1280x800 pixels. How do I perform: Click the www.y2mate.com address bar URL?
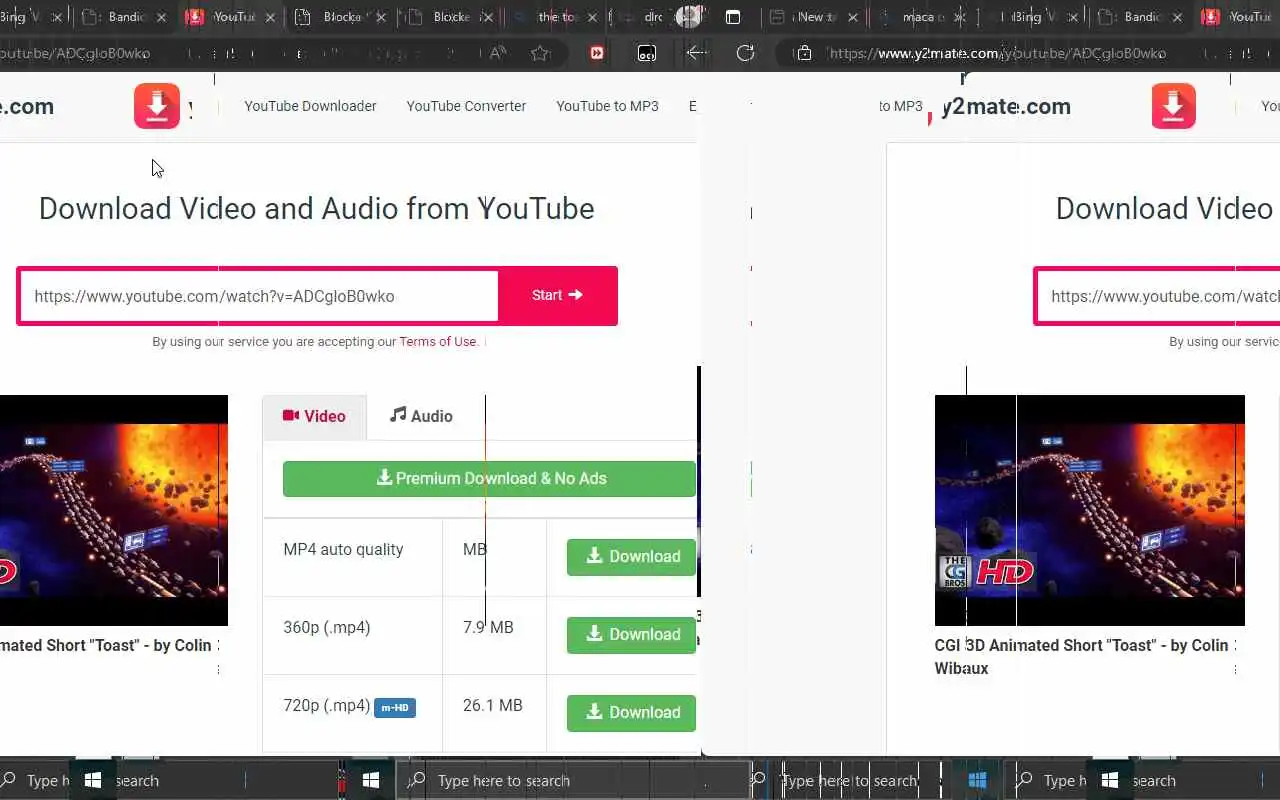(x=997, y=53)
